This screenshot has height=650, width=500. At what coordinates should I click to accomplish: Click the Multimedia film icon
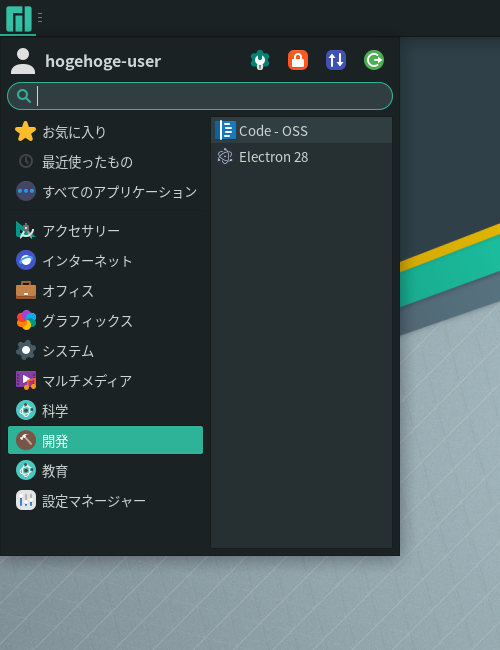[x=26, y=380]
